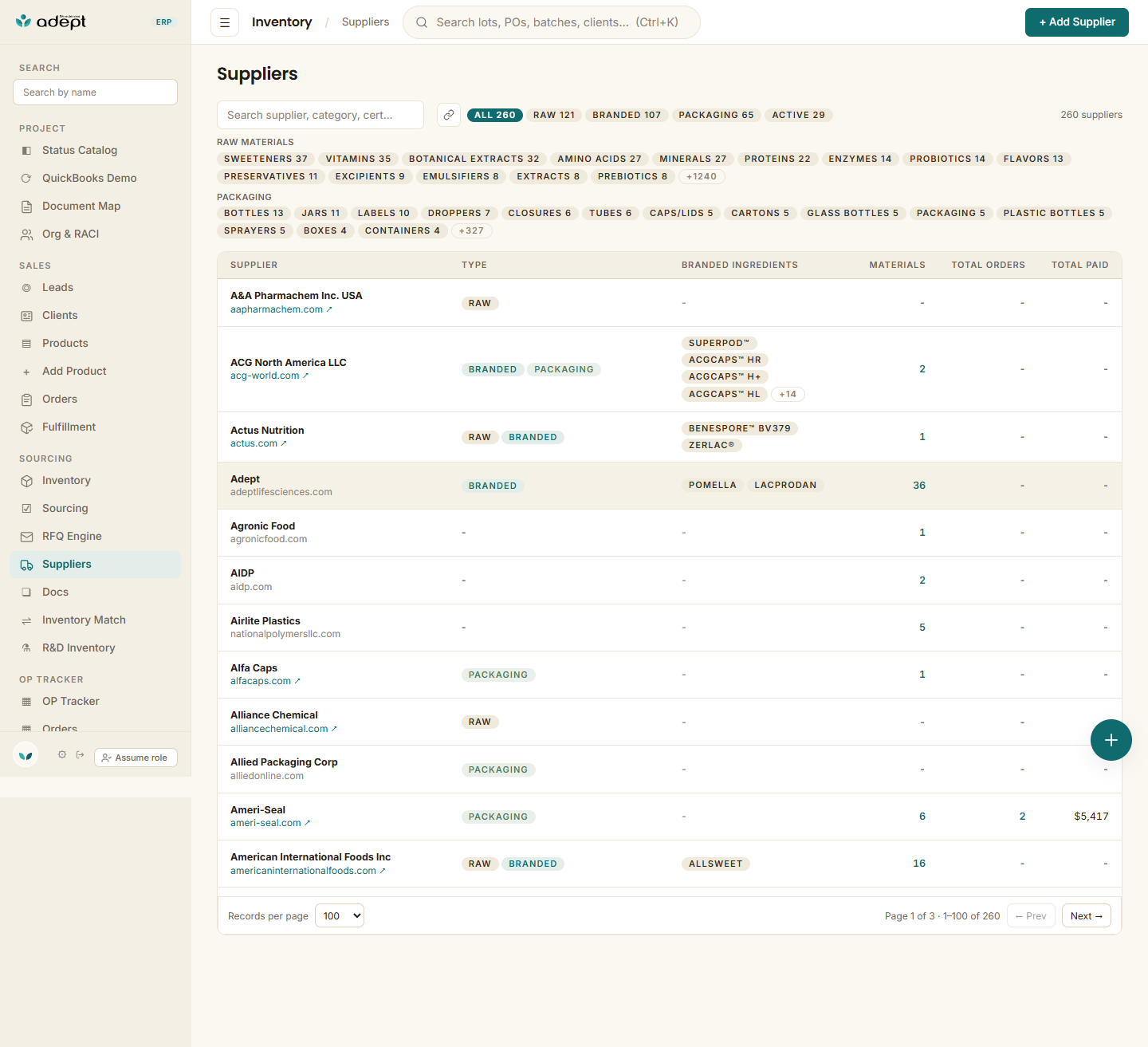This screenshot has height=1047, width=1148.
Task: Click the $5,417 total paid value
Action: 1091,816
